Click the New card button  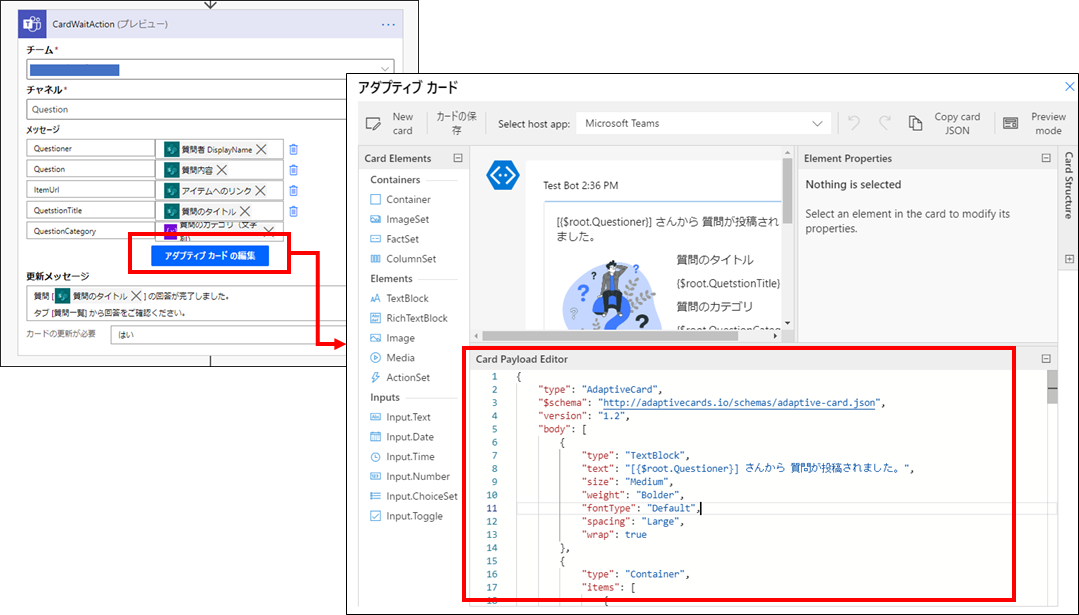click(390, 124)
